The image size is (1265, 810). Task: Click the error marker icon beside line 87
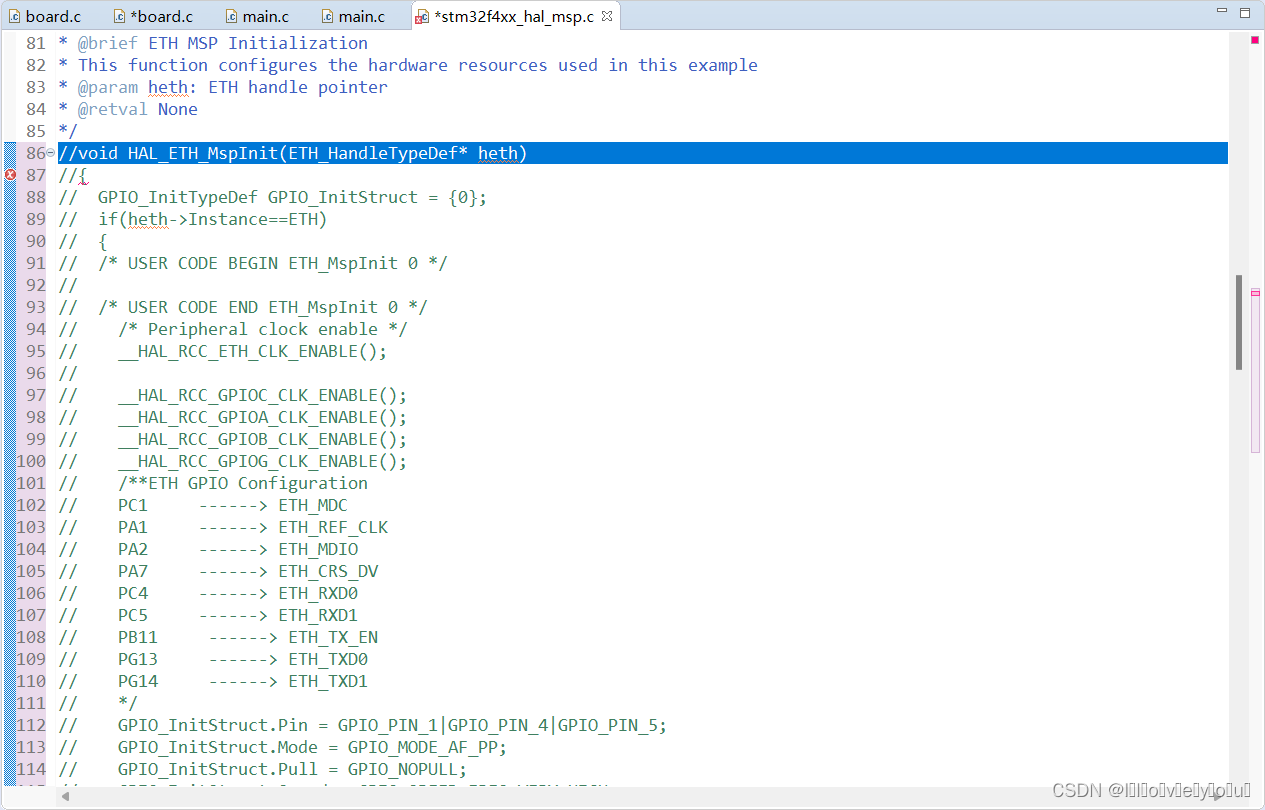[x=9, y=174]
